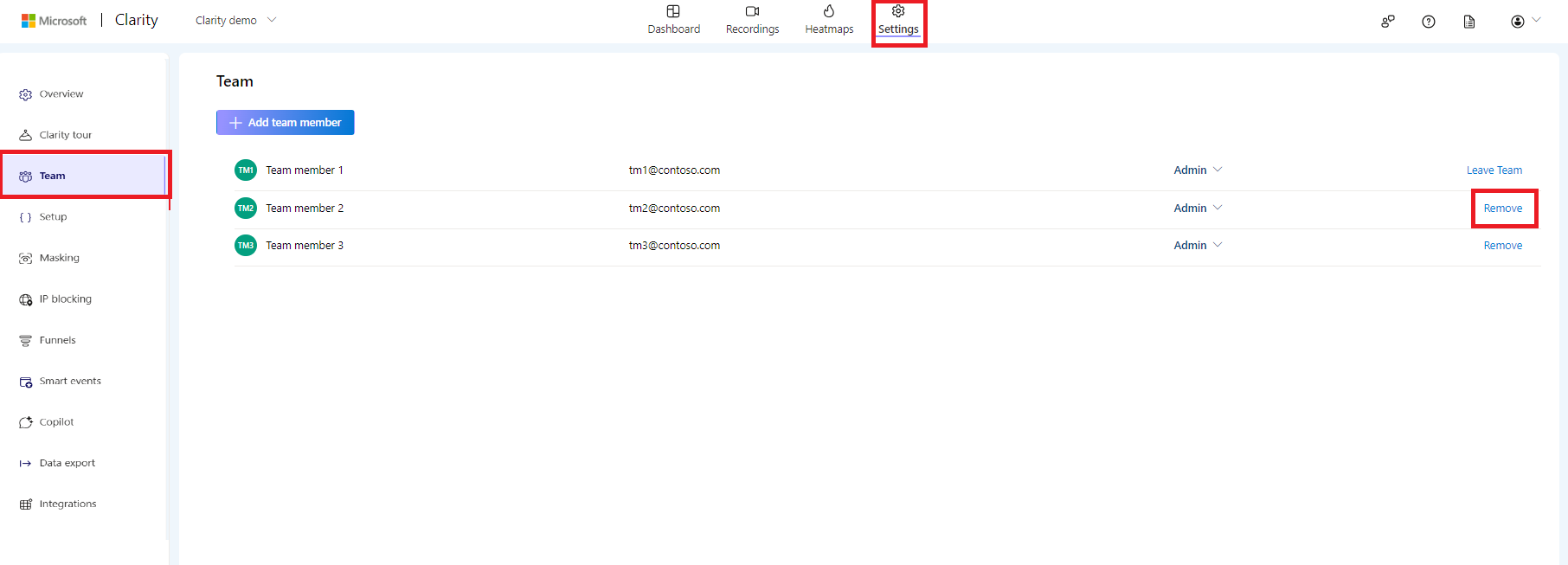Viewport: 1568px width, 565px height.
Task: Click the name Team member 1
Action: [x=305, y=170]
